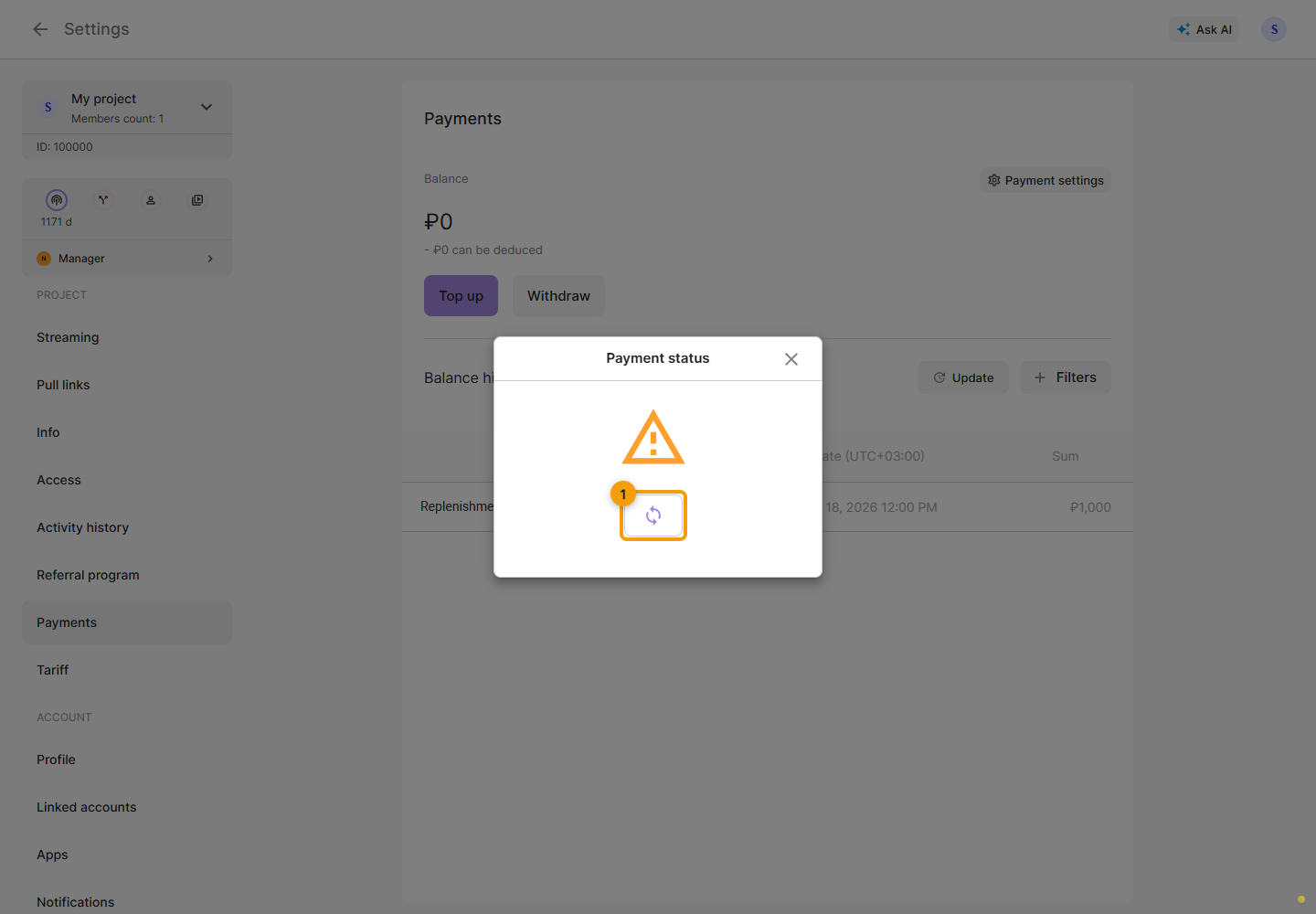This screenshot has height=914, width=1316.
Task: Open Linked accounts
Action: 127,807
